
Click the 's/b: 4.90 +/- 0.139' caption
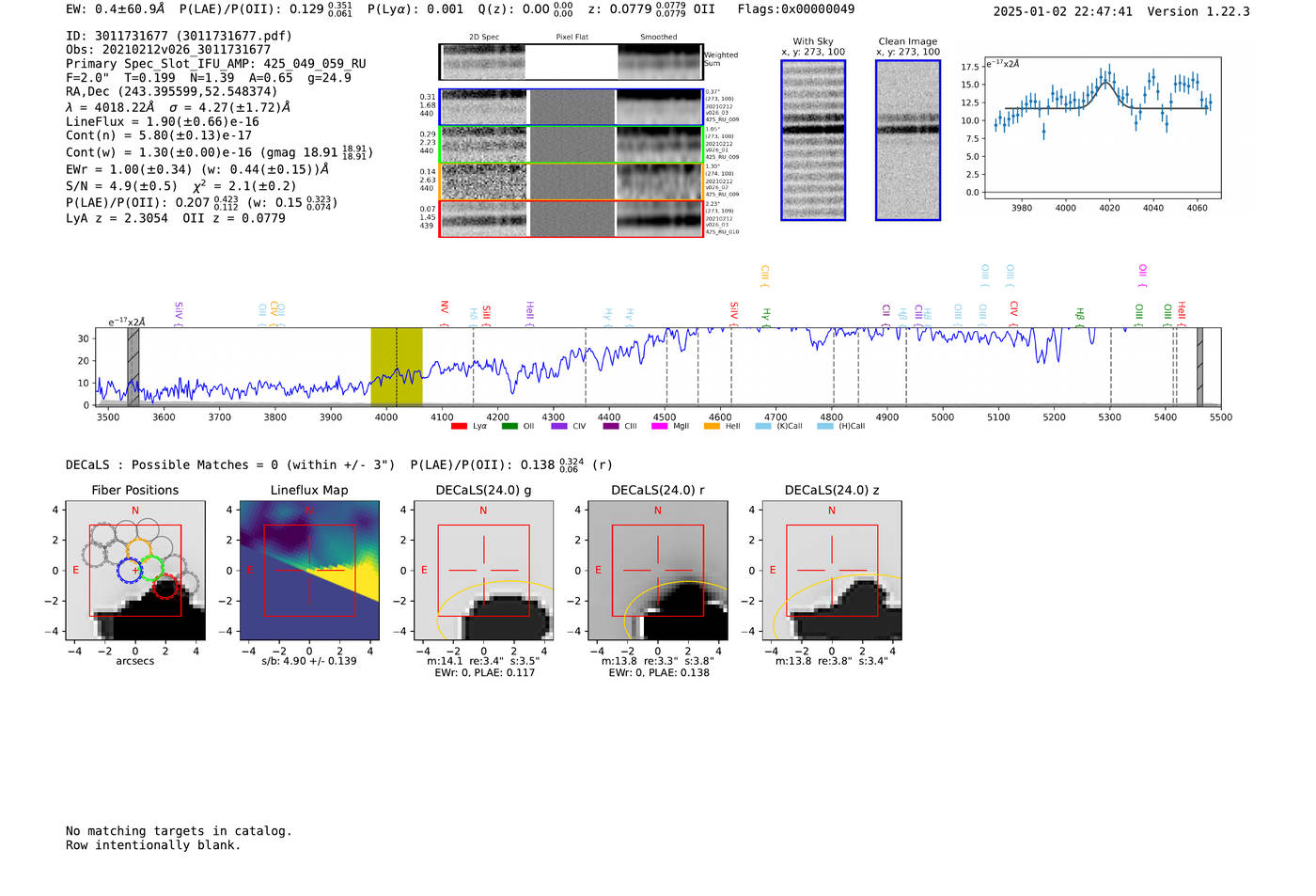click(x=309, y=662)
